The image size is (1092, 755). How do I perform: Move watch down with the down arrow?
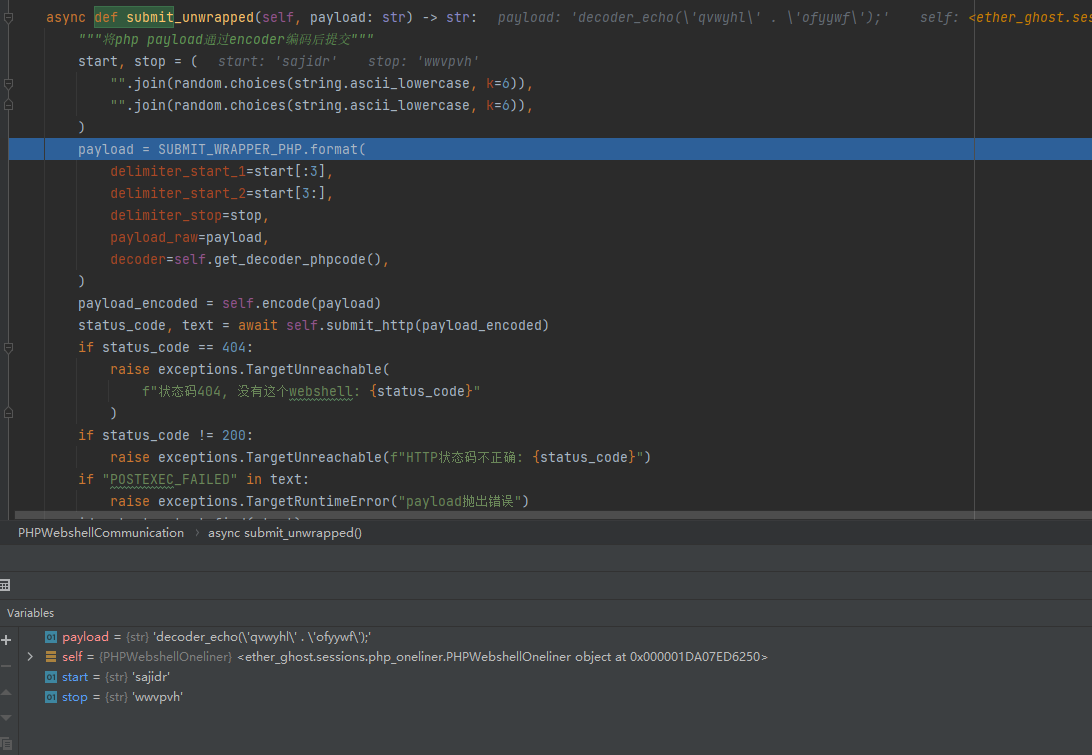(x=6, y=717)
